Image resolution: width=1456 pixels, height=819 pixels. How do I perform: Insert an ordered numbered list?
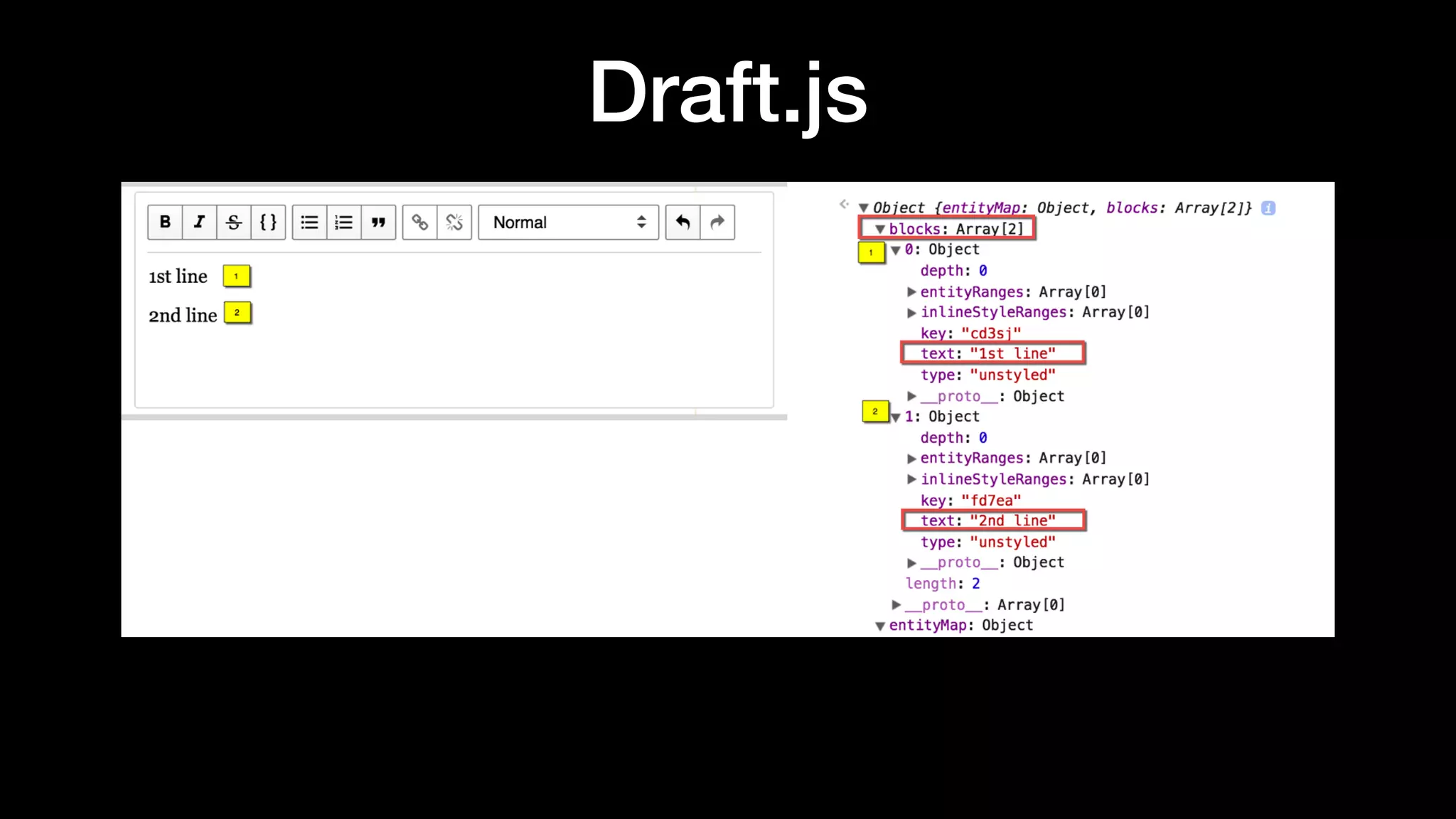[x=344, y=223]
